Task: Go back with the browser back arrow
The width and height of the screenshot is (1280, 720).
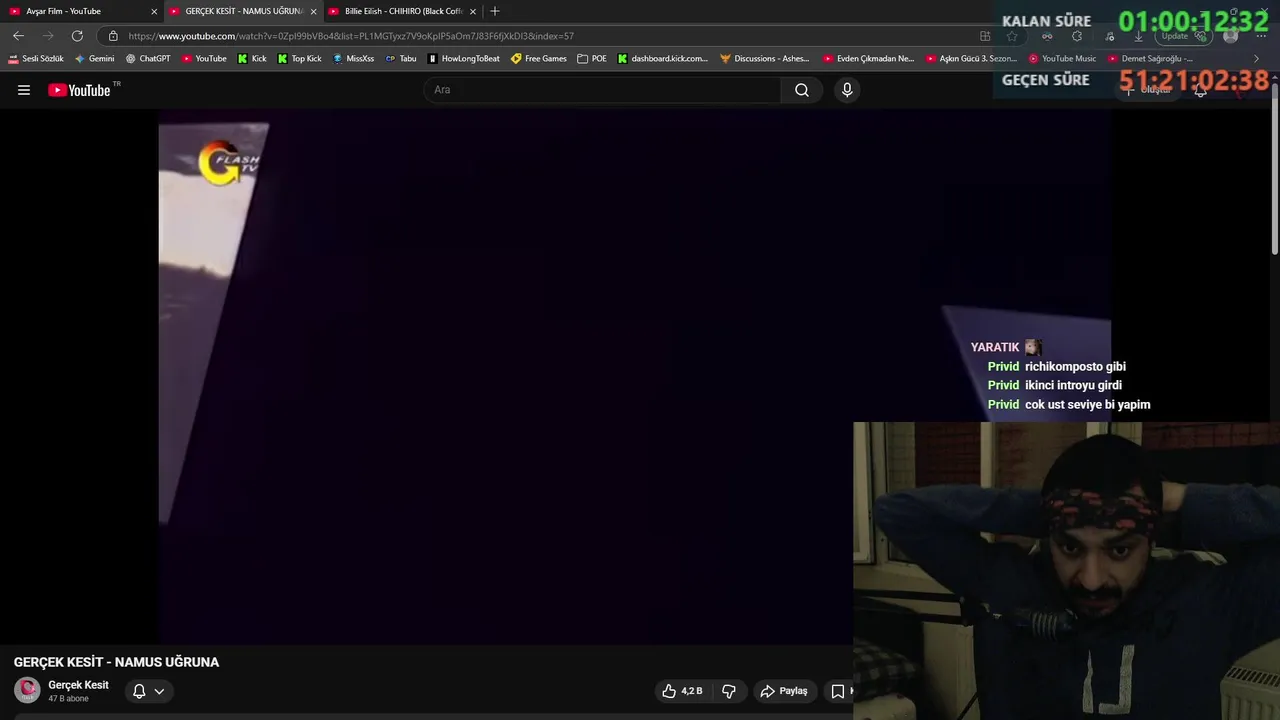Action: point(18,36)
